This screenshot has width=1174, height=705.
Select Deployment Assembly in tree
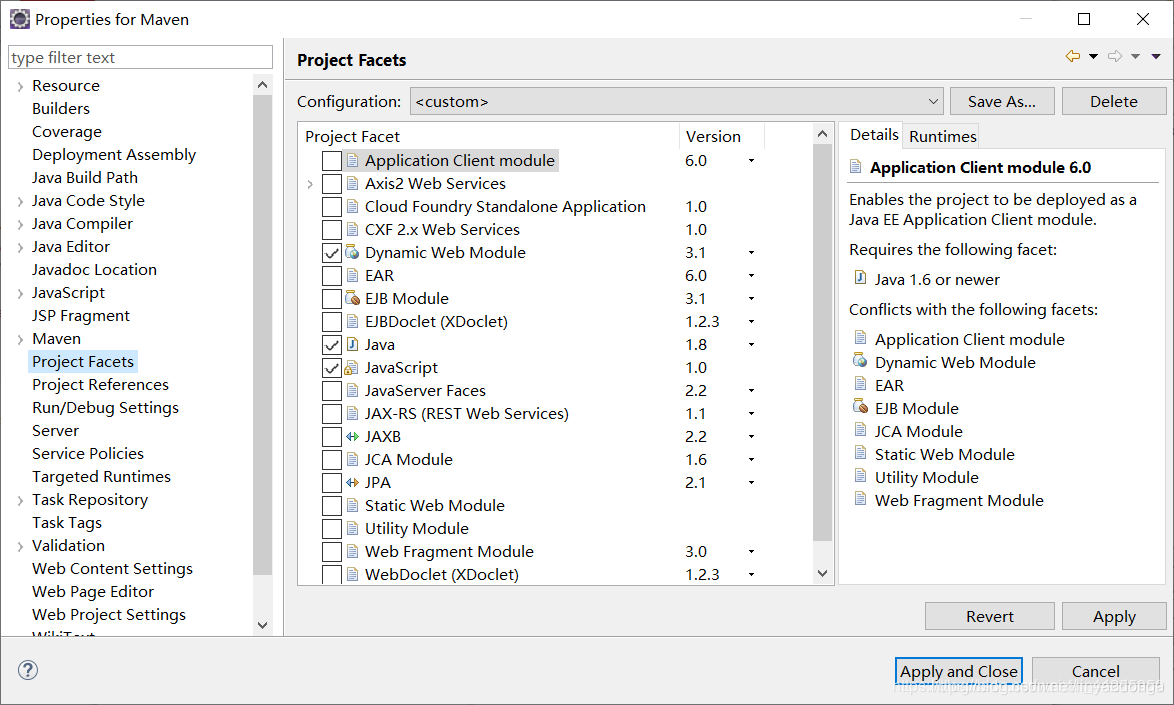114,154
